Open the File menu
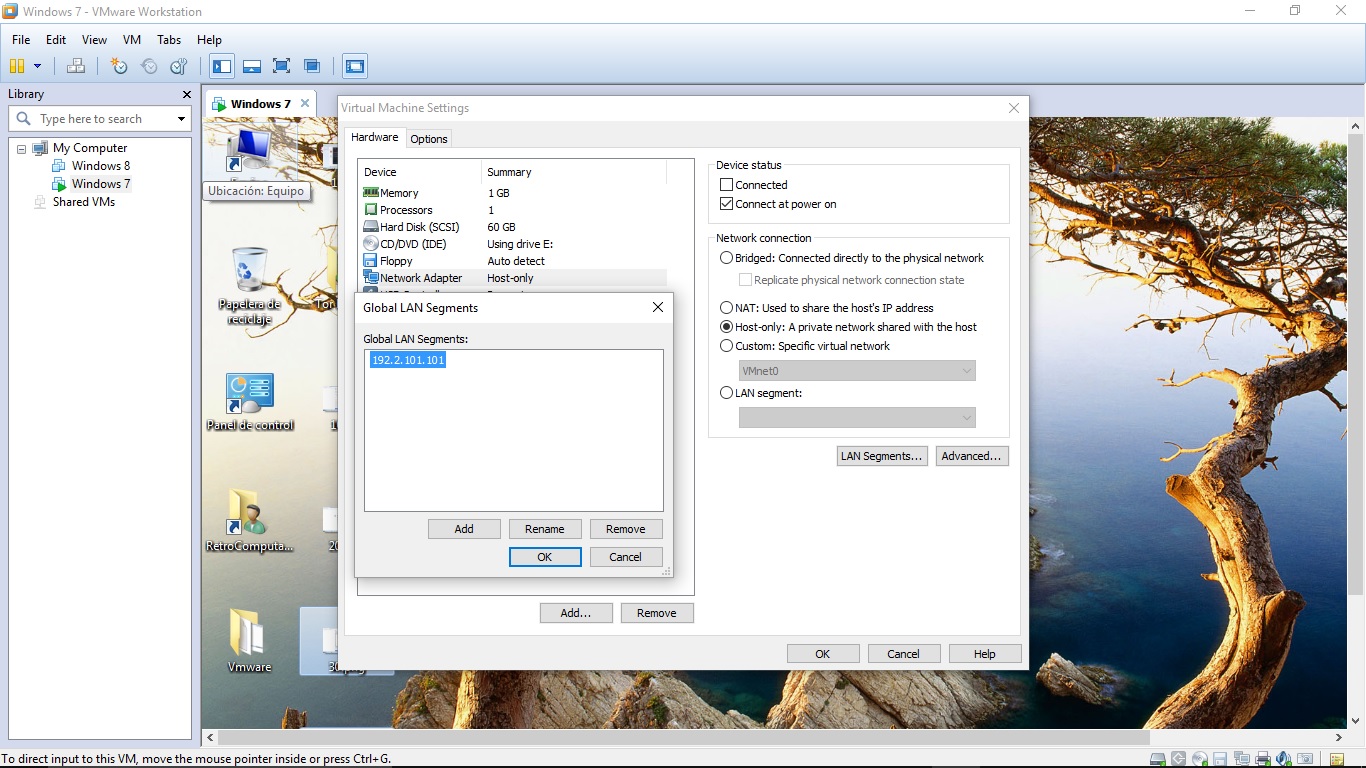This screenshot has width=1366, height=768. (21, 40)
